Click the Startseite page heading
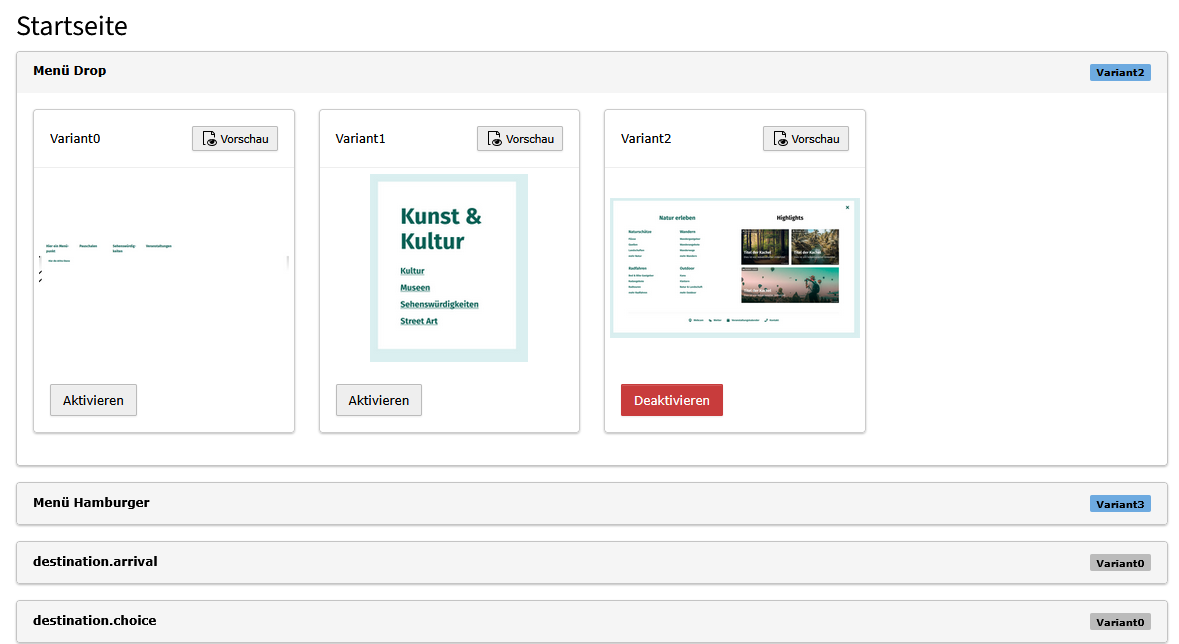The height and width of the screenshot is (644, 1179). 72,26
